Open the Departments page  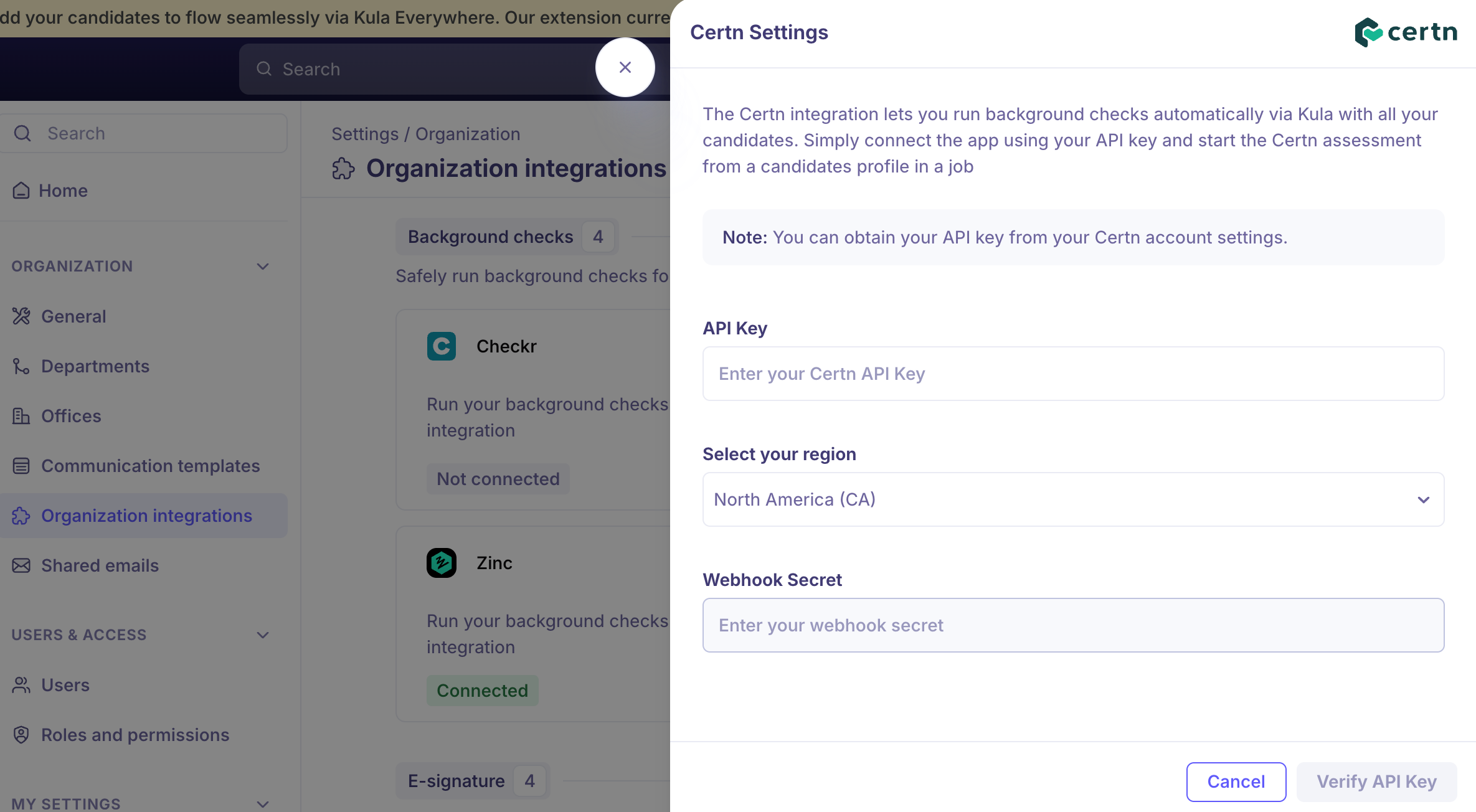click(x=144, y=366)
